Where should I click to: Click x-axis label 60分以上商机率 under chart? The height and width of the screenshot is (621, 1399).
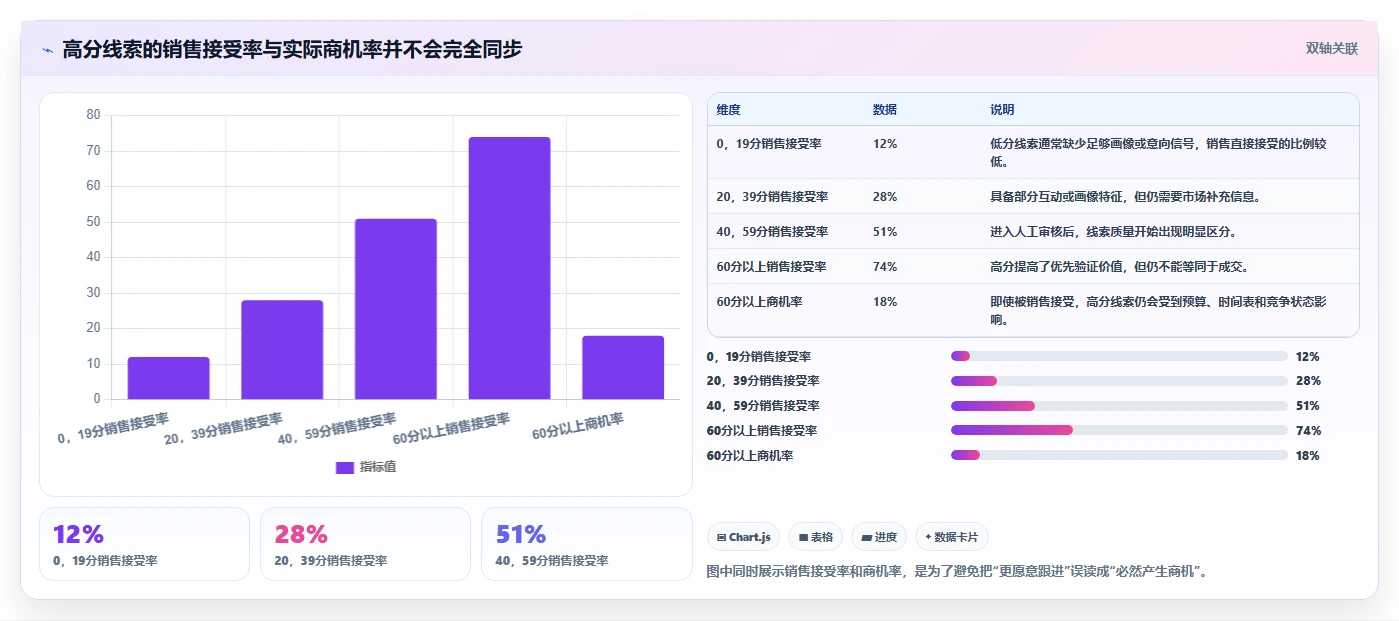click(578, 426)
